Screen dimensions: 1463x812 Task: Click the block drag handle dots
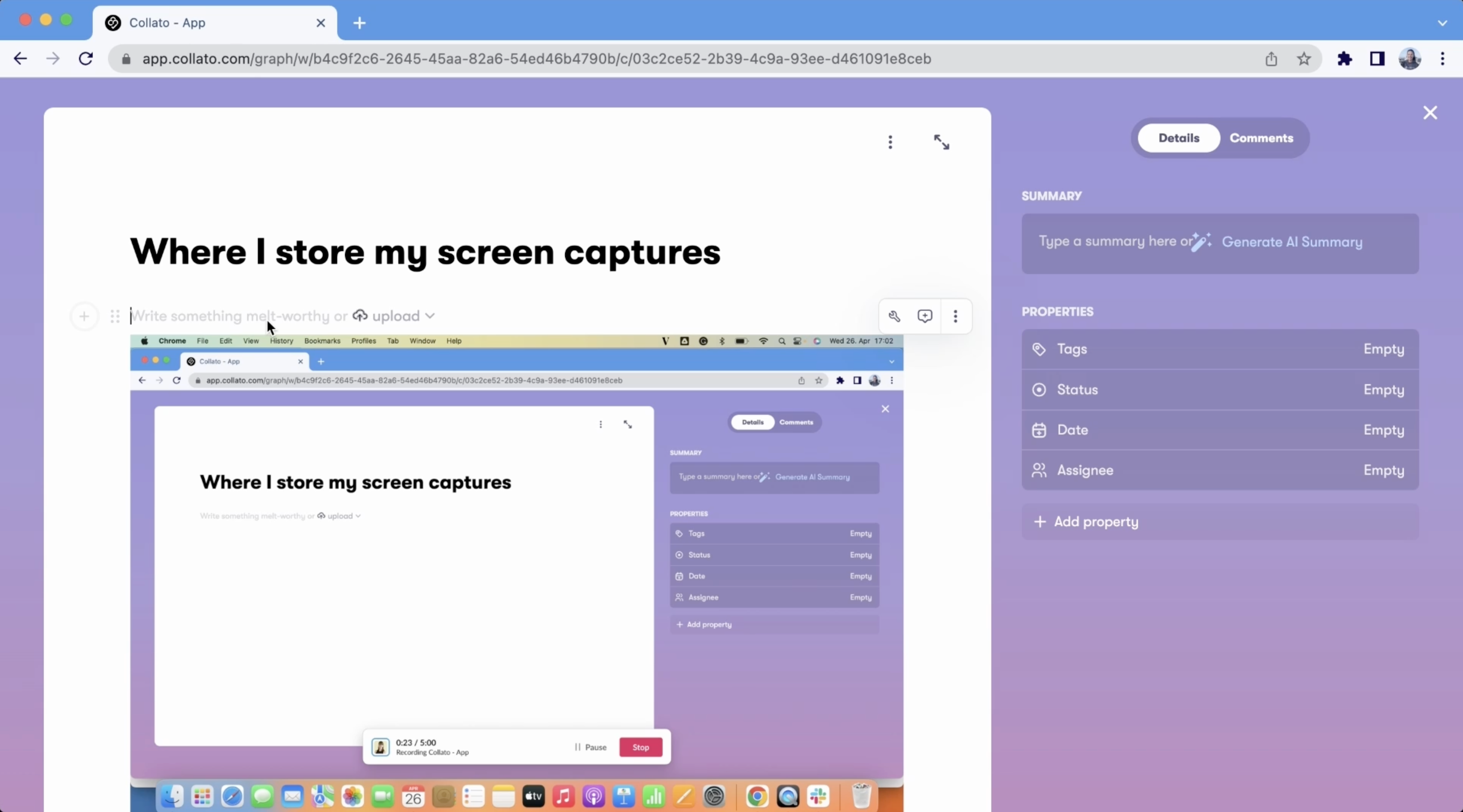coord(115,316)
